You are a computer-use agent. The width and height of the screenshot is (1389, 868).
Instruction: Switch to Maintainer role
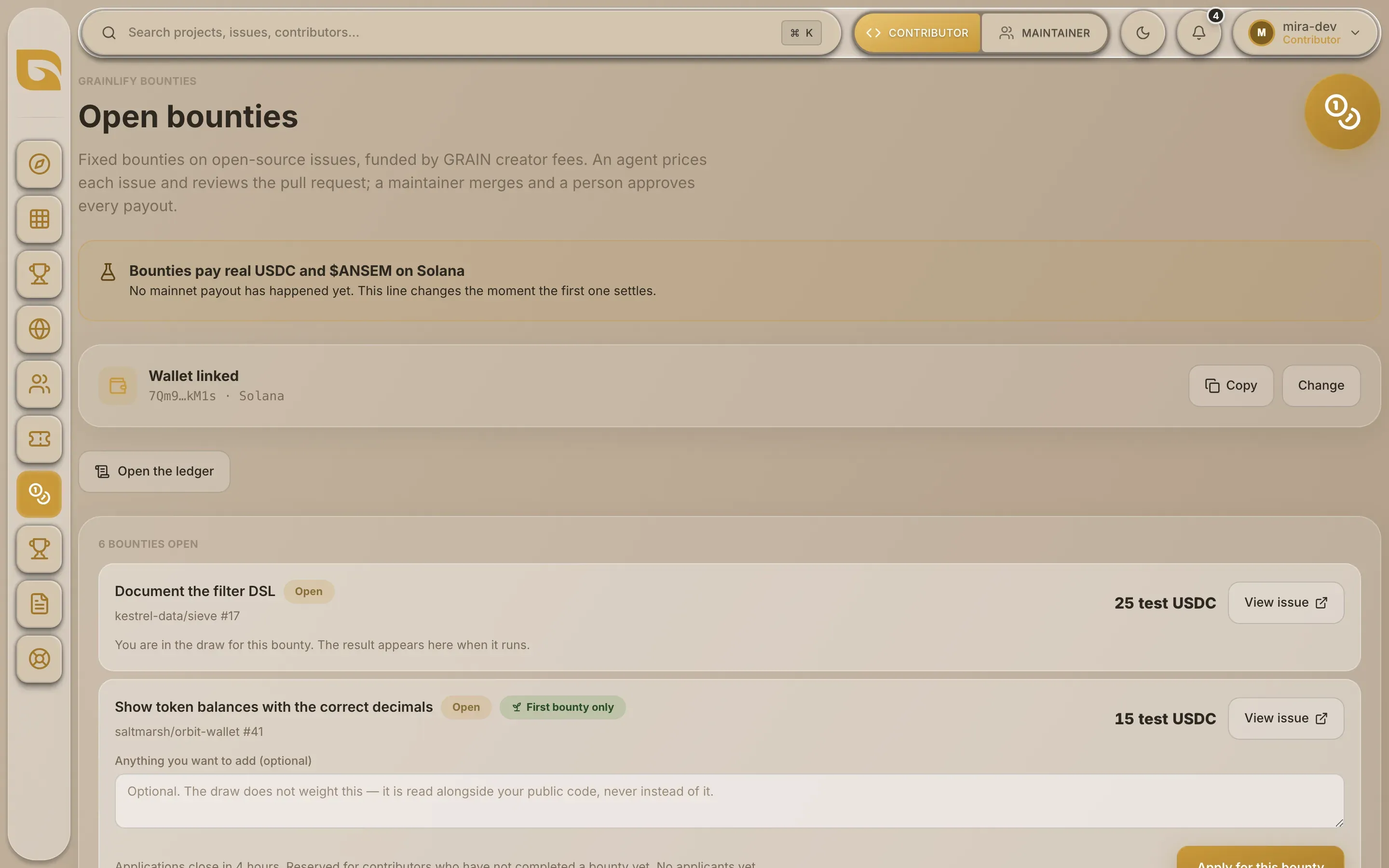pyautogui.click(x=1044, y=33)
